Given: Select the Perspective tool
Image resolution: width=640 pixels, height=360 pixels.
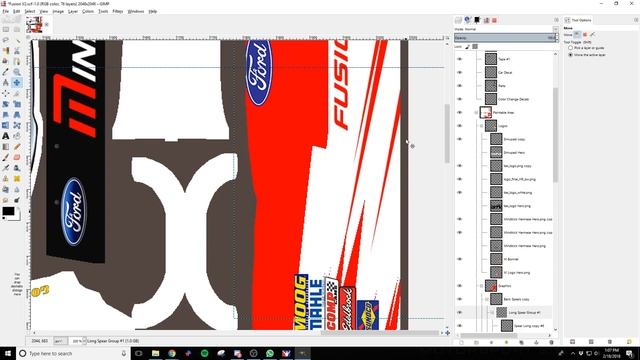Looking at the screenshot, I should [17, 115].
